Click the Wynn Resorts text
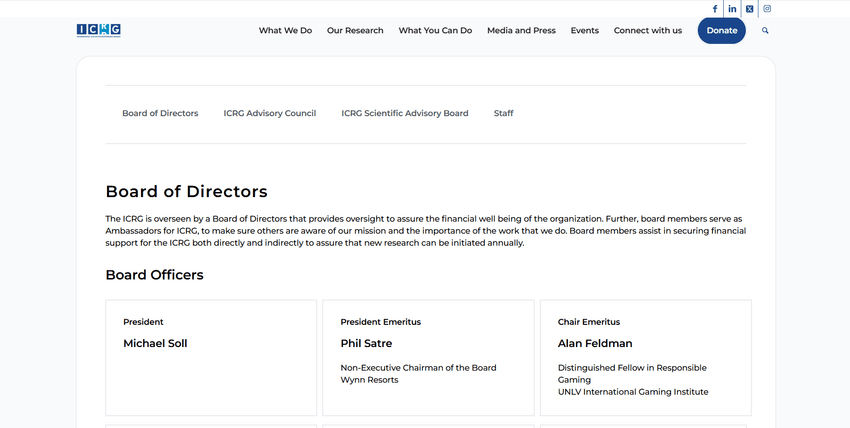 coord(369,380)
